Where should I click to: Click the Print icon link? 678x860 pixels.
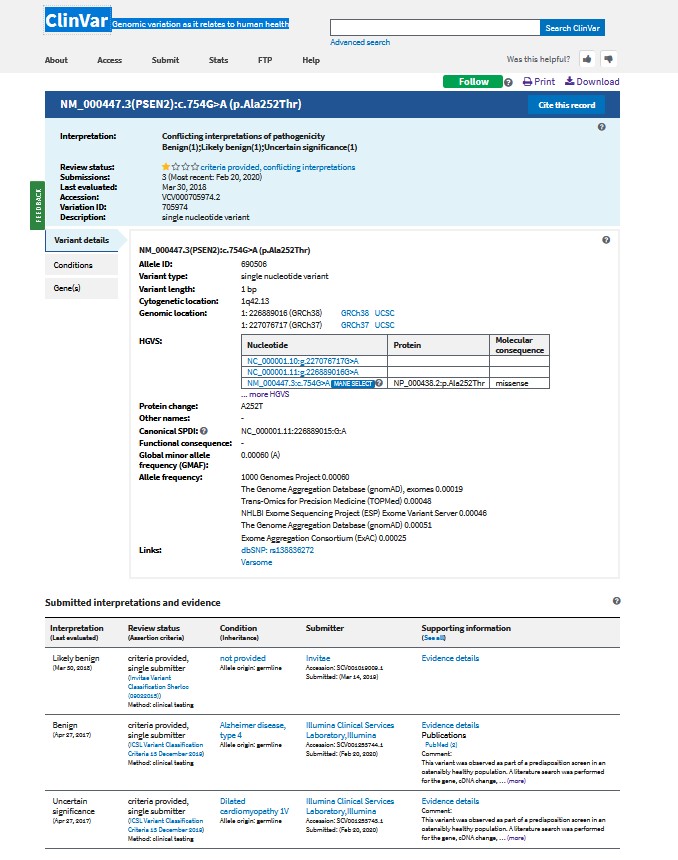pos(539,82)
